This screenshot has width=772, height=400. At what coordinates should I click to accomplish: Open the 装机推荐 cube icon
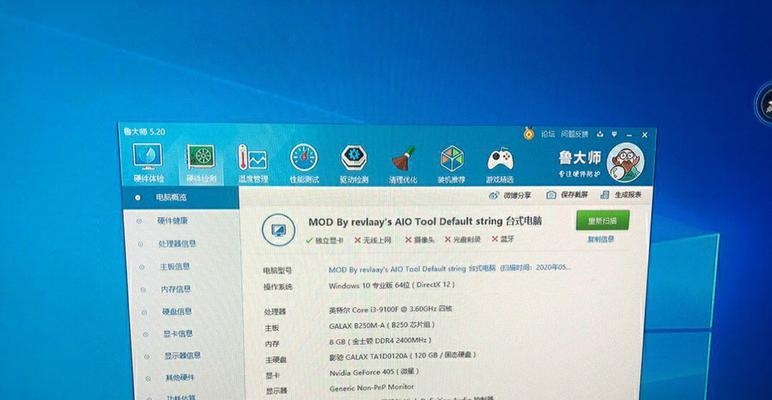(x=451, y=164)
